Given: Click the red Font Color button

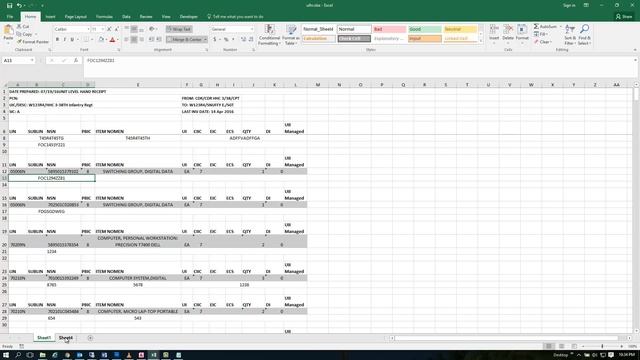Looking at the screenshot, I should [x=113, y=40].
